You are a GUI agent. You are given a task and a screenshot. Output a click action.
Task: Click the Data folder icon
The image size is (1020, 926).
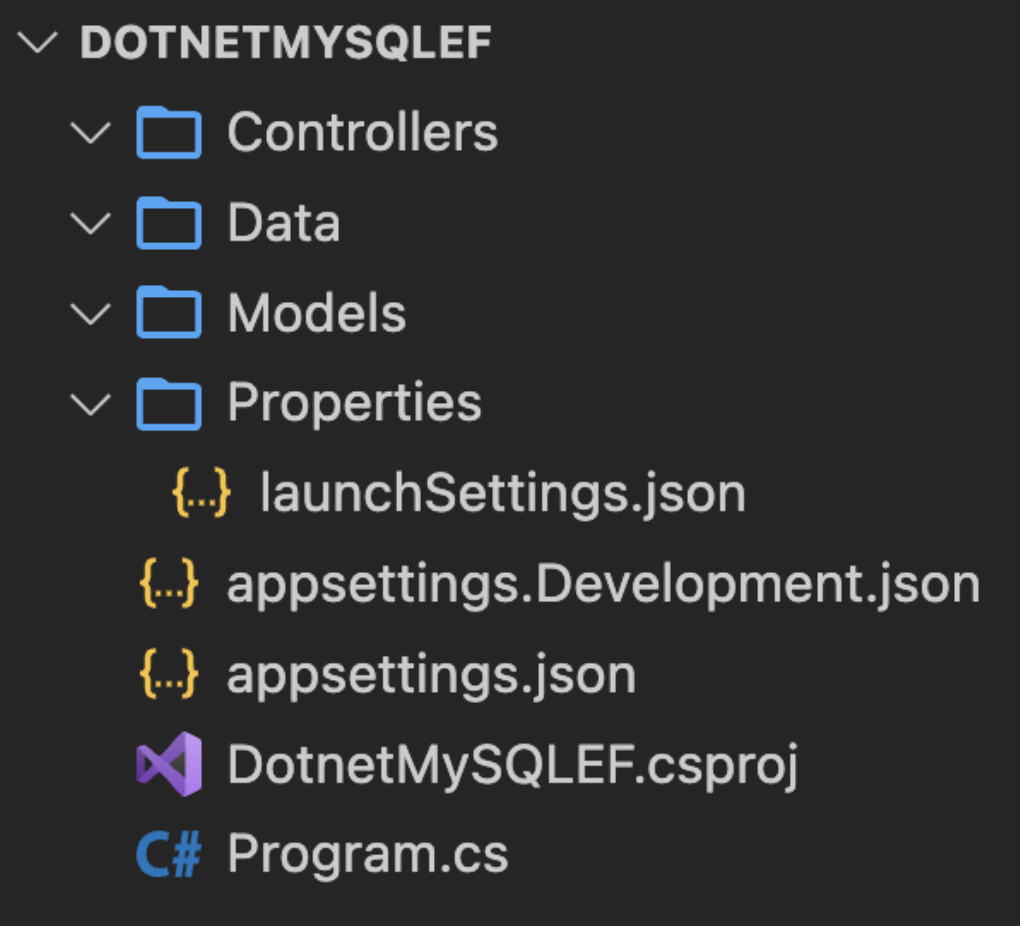pyautogui.click(x=169, y=223)
